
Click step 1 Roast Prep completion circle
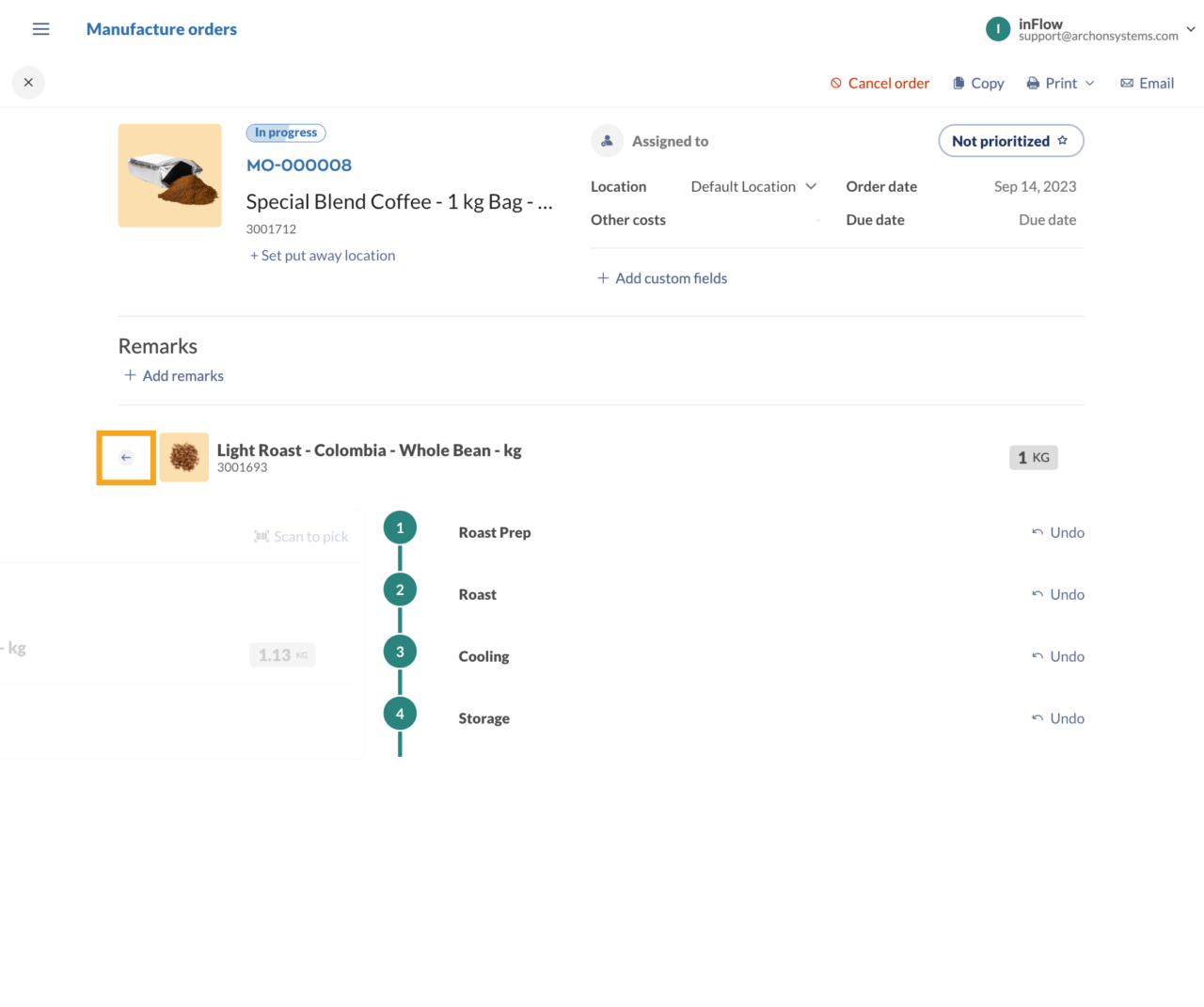tap(400, 527)
